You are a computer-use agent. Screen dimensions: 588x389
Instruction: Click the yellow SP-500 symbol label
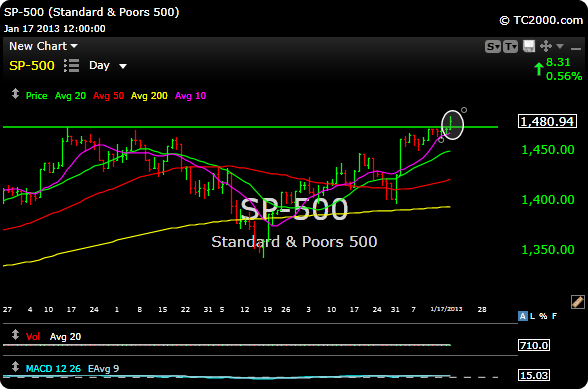coord(32,66)
